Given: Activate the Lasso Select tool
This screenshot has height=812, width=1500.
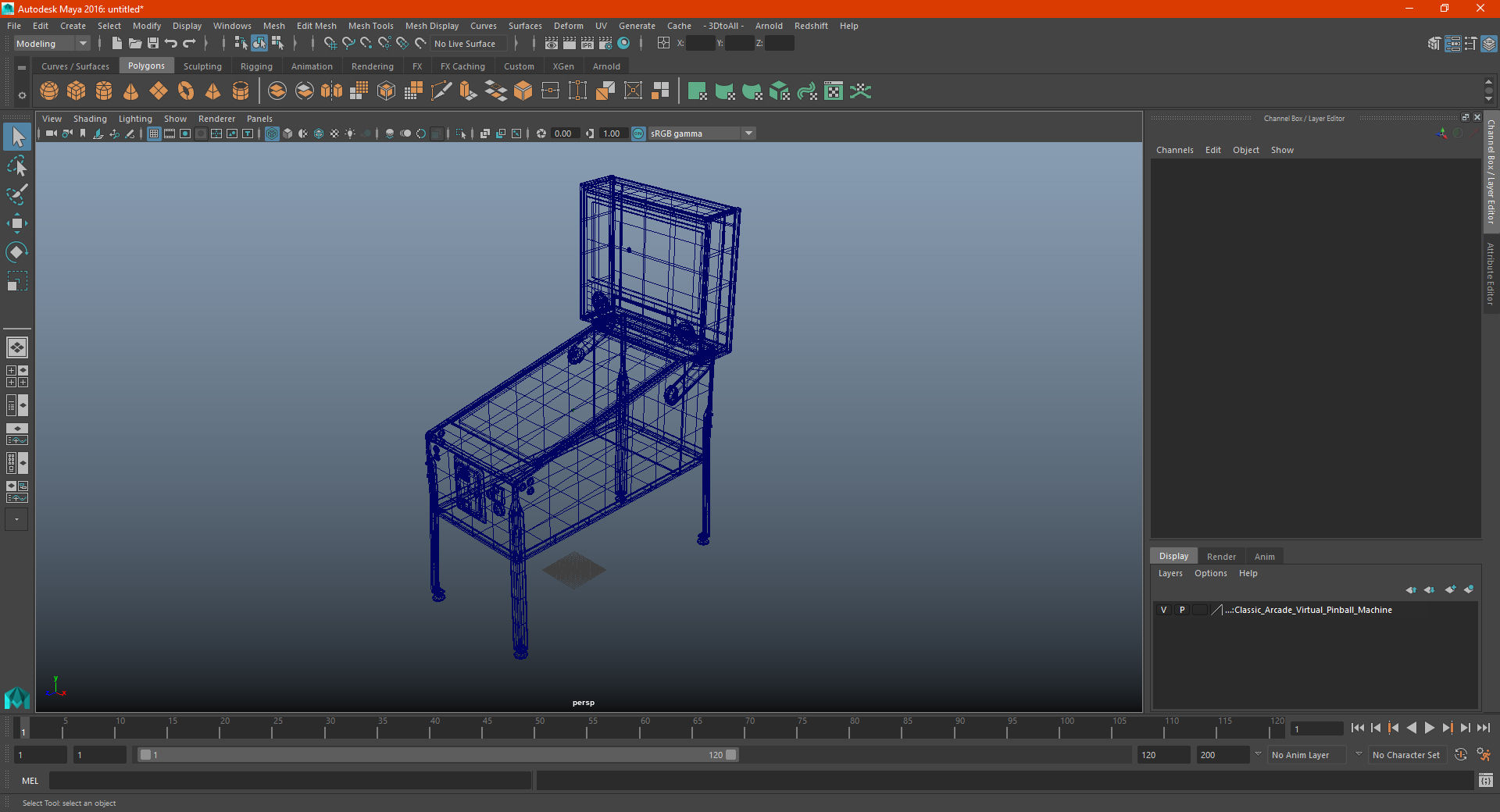Looking at the screenshot, I should point(17,166).
